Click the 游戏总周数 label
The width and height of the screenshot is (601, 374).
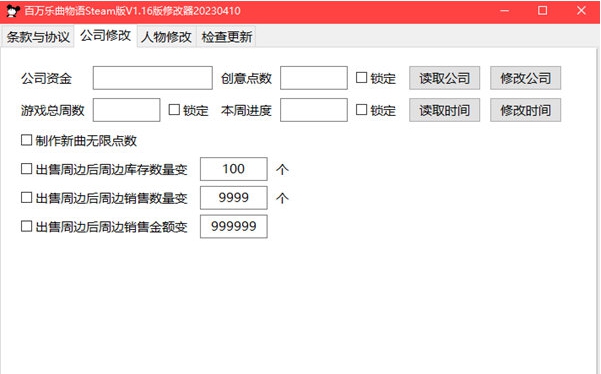53,111
